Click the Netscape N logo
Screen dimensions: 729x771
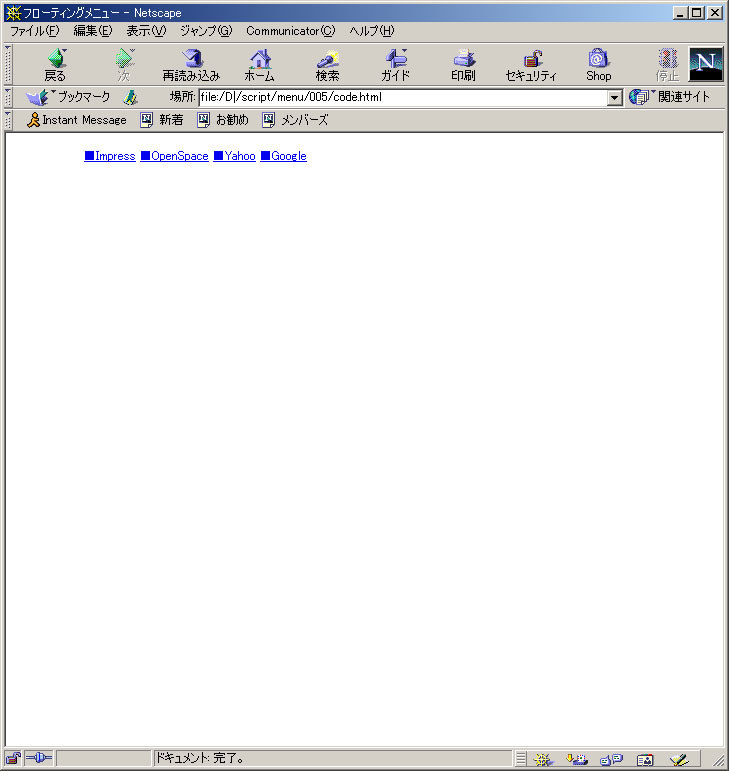point(706,64)
